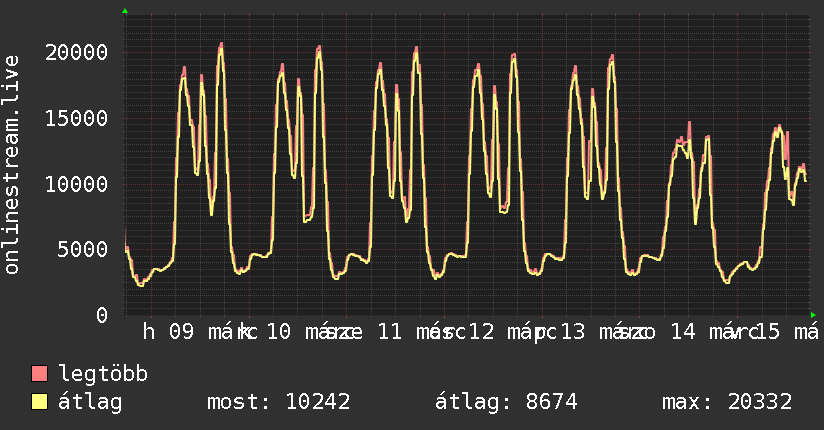
Task: Click the 14 date label on x-axis
Action: pyautogui.click(x=683, y=332)
